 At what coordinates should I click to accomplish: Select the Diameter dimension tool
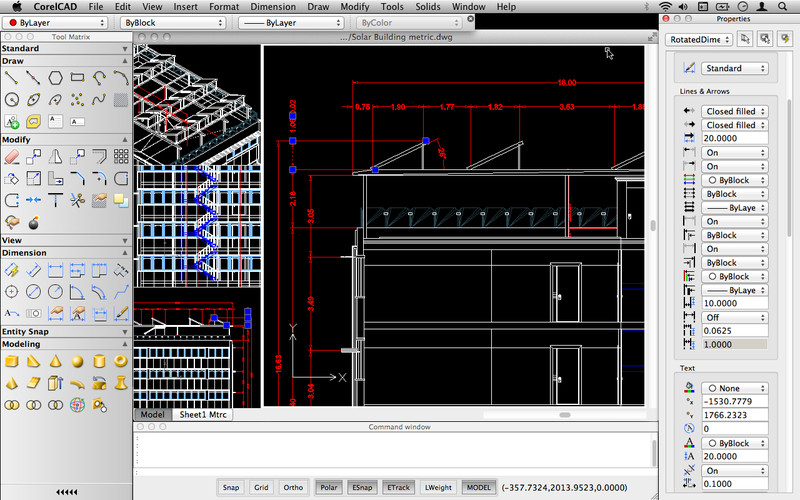tap(33, 291)
